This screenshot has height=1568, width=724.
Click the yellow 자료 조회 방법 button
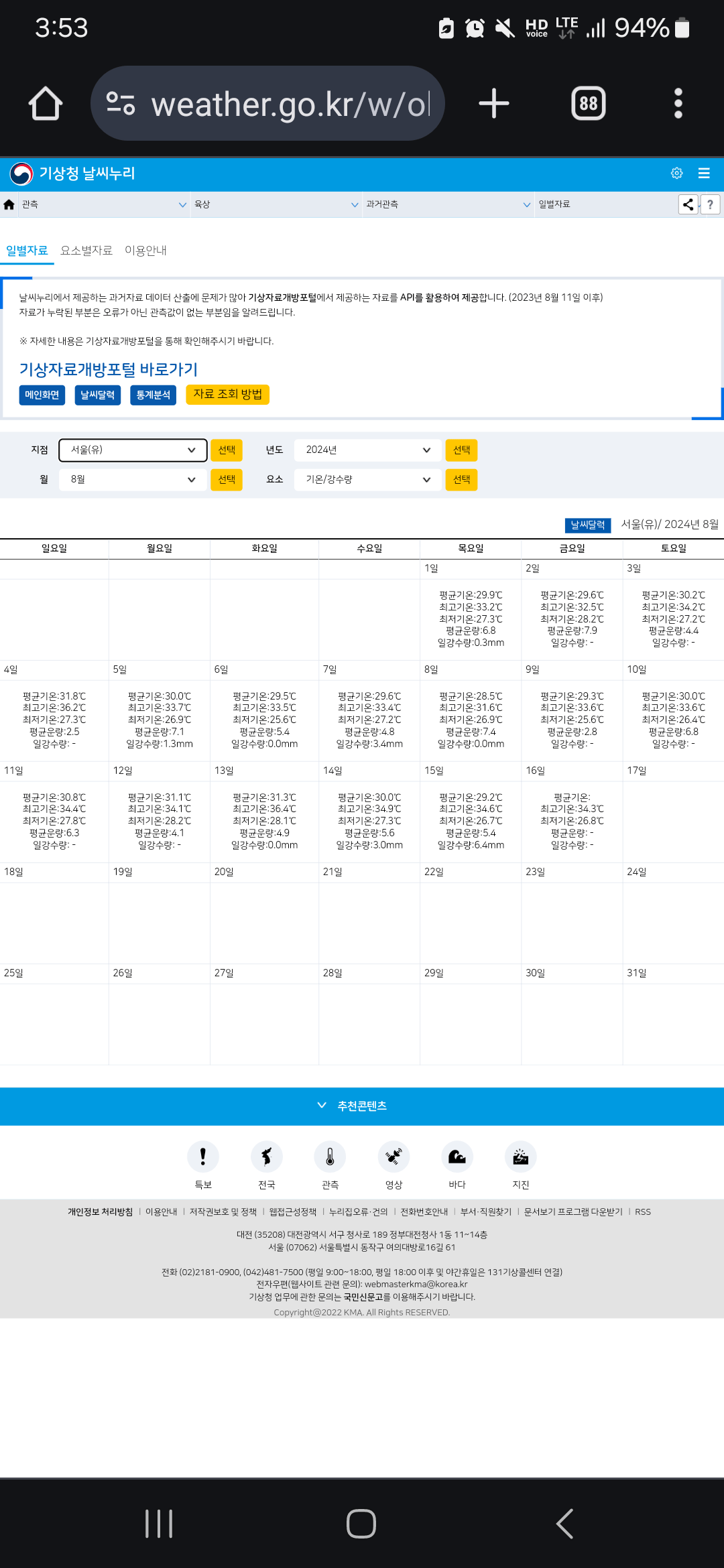coord(227,395)
